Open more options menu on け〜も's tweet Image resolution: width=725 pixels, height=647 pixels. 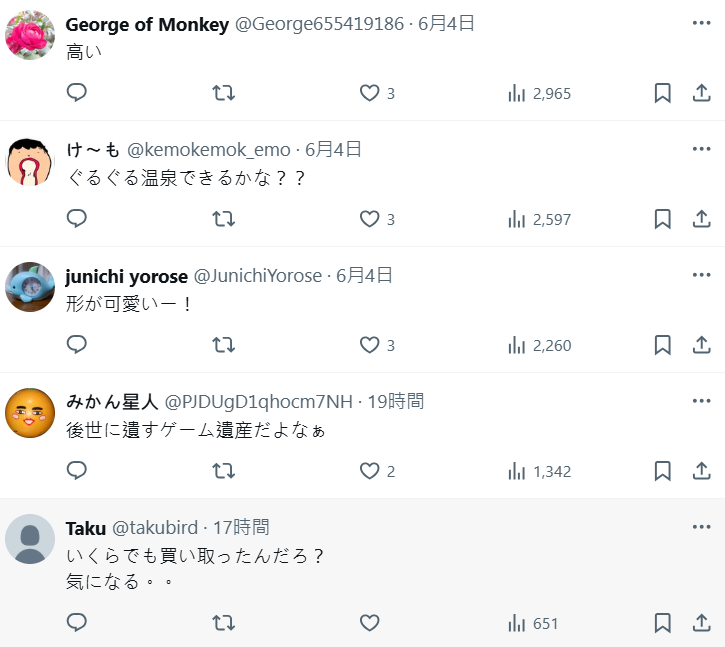pos(701,149)
